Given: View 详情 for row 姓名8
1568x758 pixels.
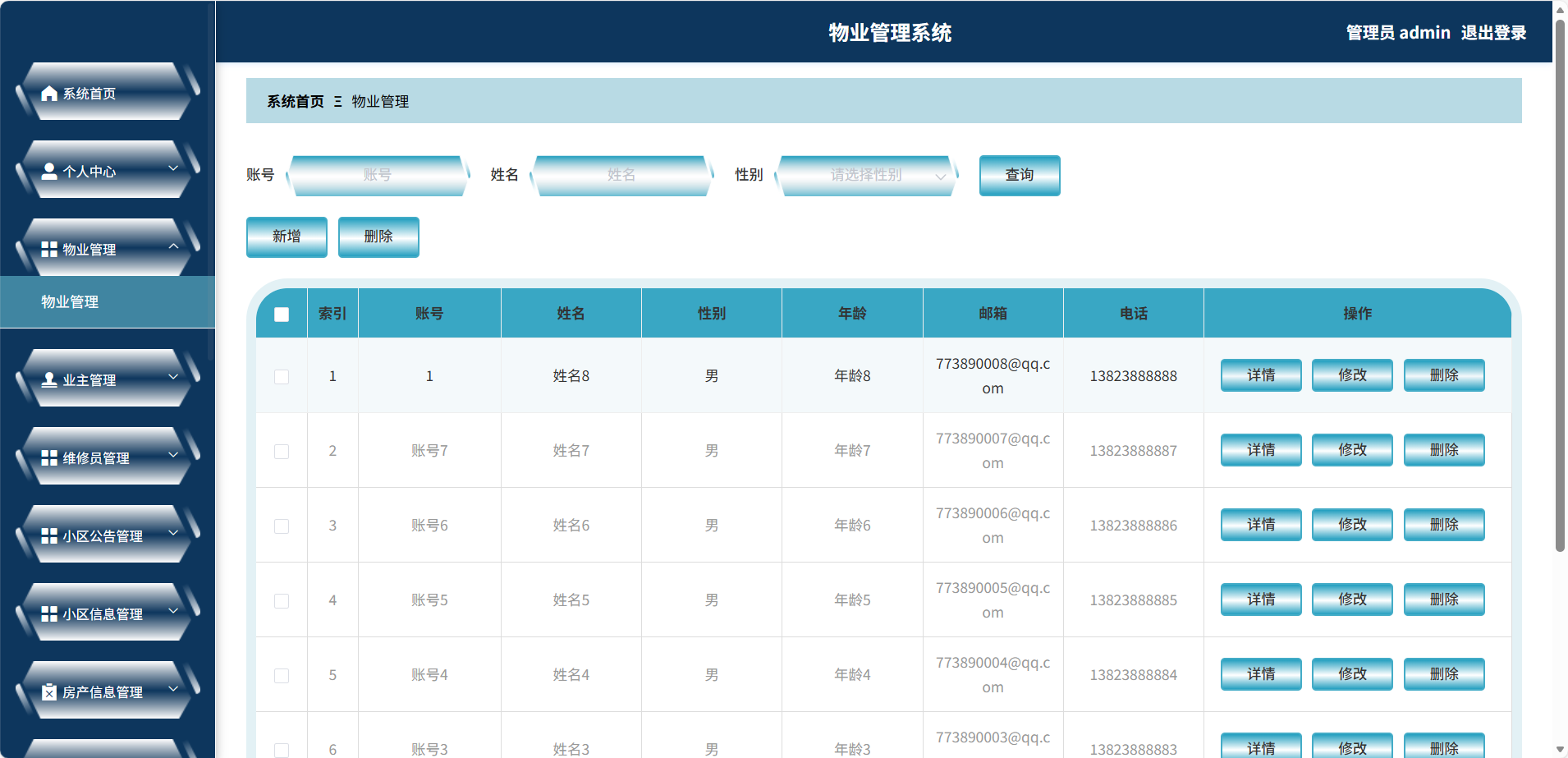Looking at the screenshot, I should (x=1261, y=375).
